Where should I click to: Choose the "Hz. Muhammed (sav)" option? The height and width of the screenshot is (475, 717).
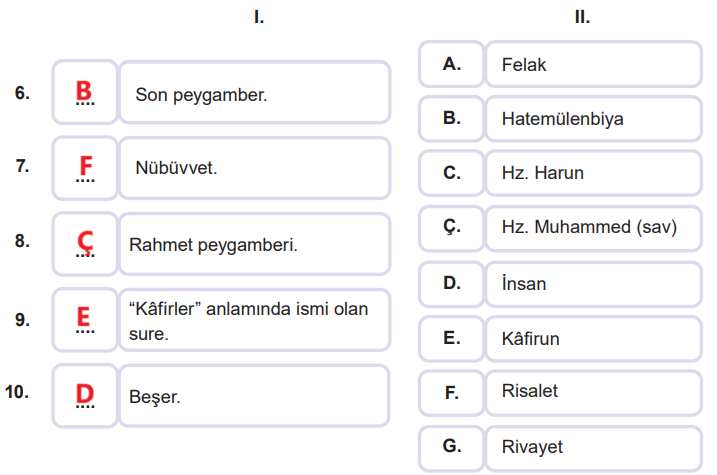point(594,228)
